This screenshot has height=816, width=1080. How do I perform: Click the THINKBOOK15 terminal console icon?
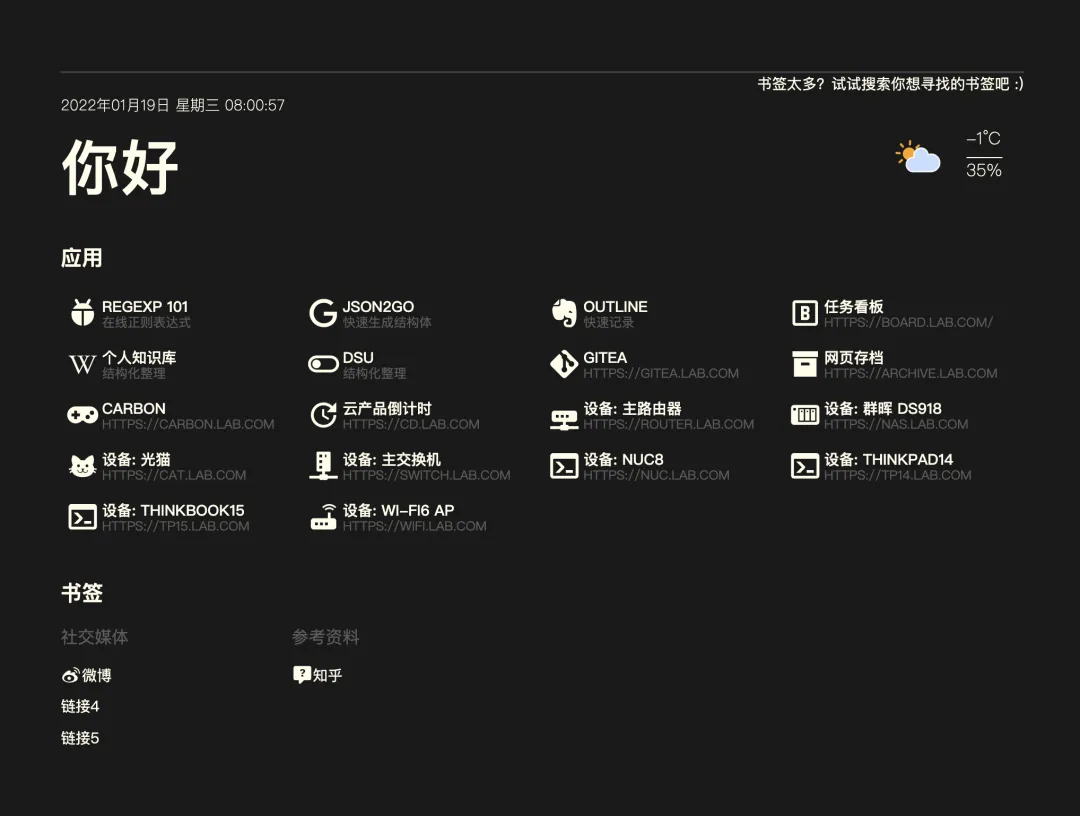coord(83,517)
